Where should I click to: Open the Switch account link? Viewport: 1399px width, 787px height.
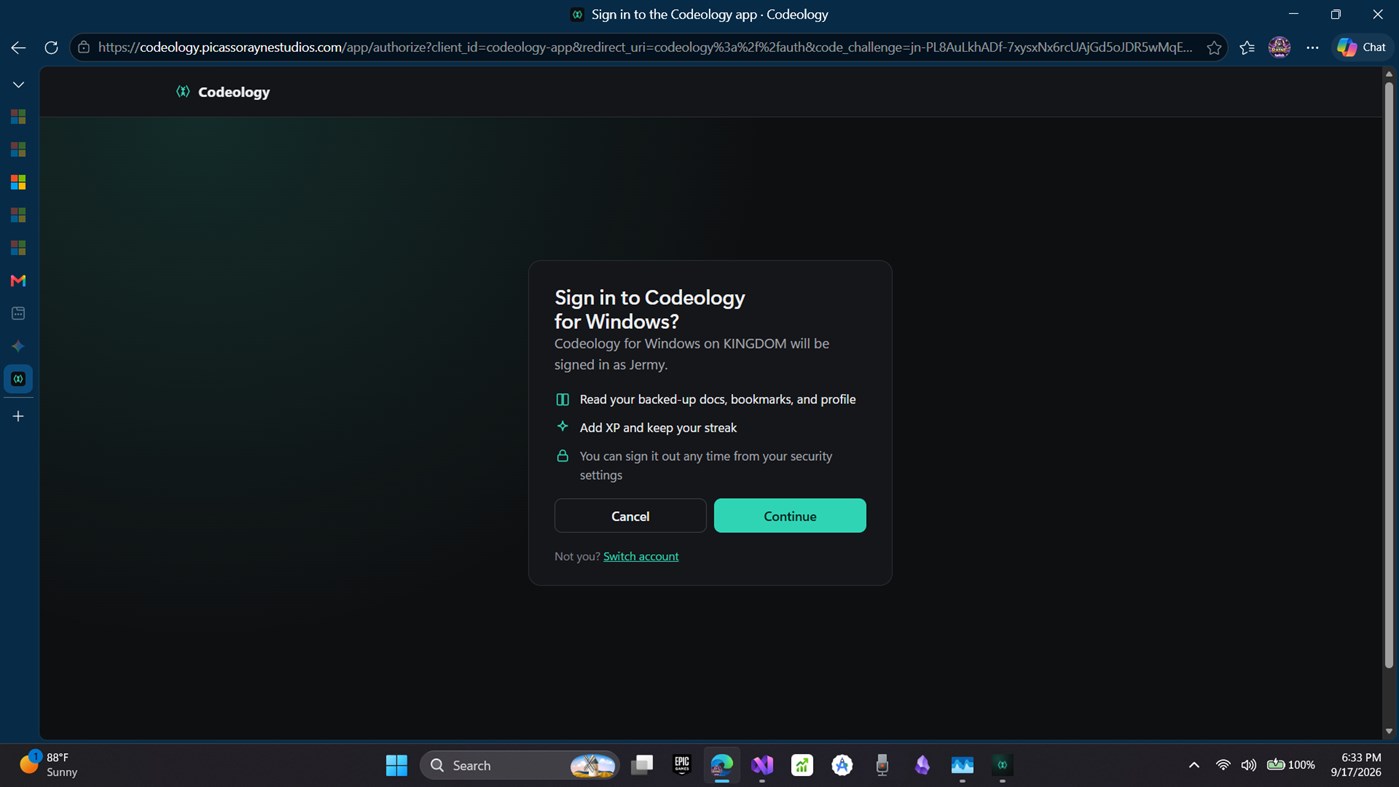641,556
